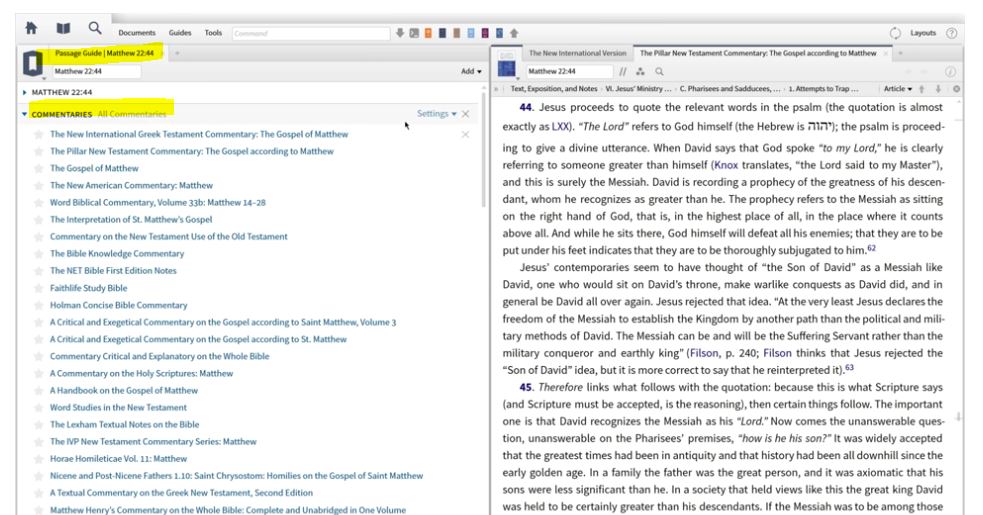
Task: Open The NET Bible First Edition Notes
Action: coord(113,270)
